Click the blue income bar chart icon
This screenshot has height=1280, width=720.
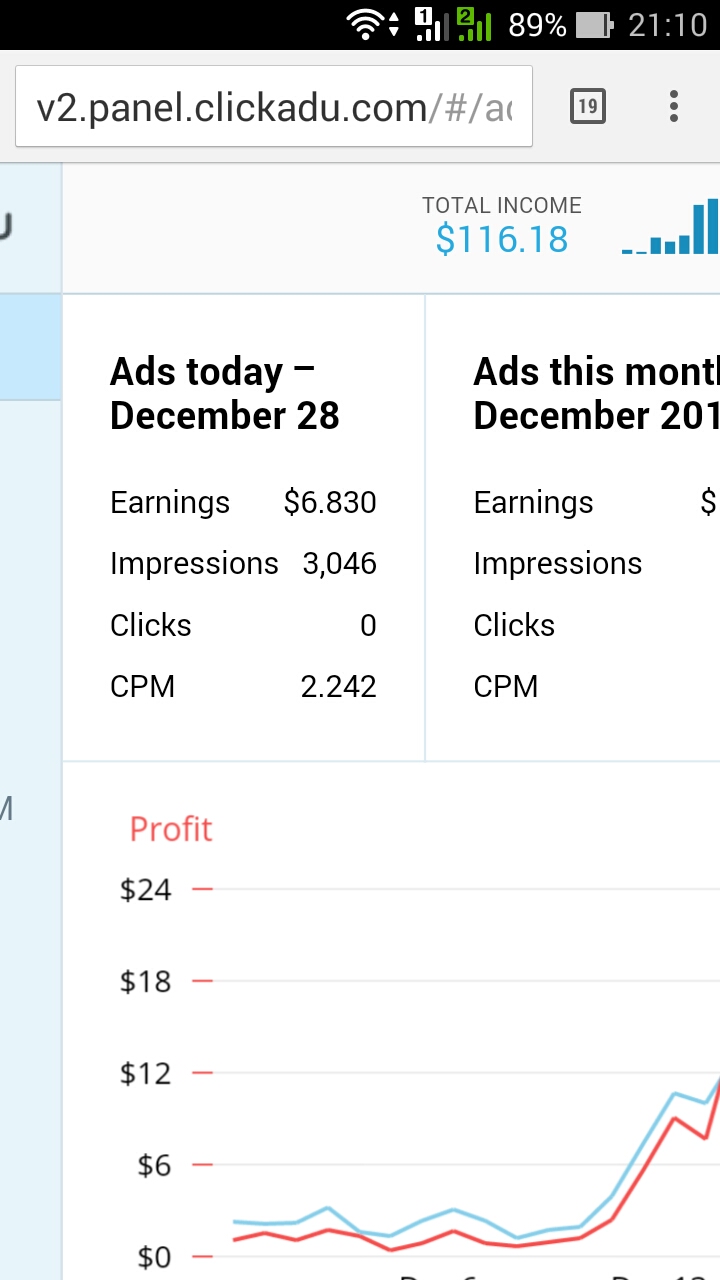click(x=672, y=228)
